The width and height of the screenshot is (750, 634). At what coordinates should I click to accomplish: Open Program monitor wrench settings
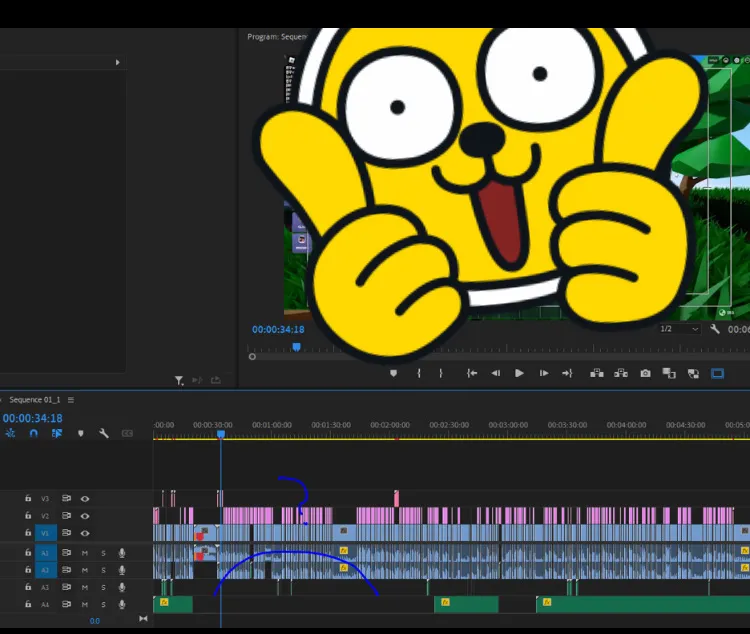(715, 329)
